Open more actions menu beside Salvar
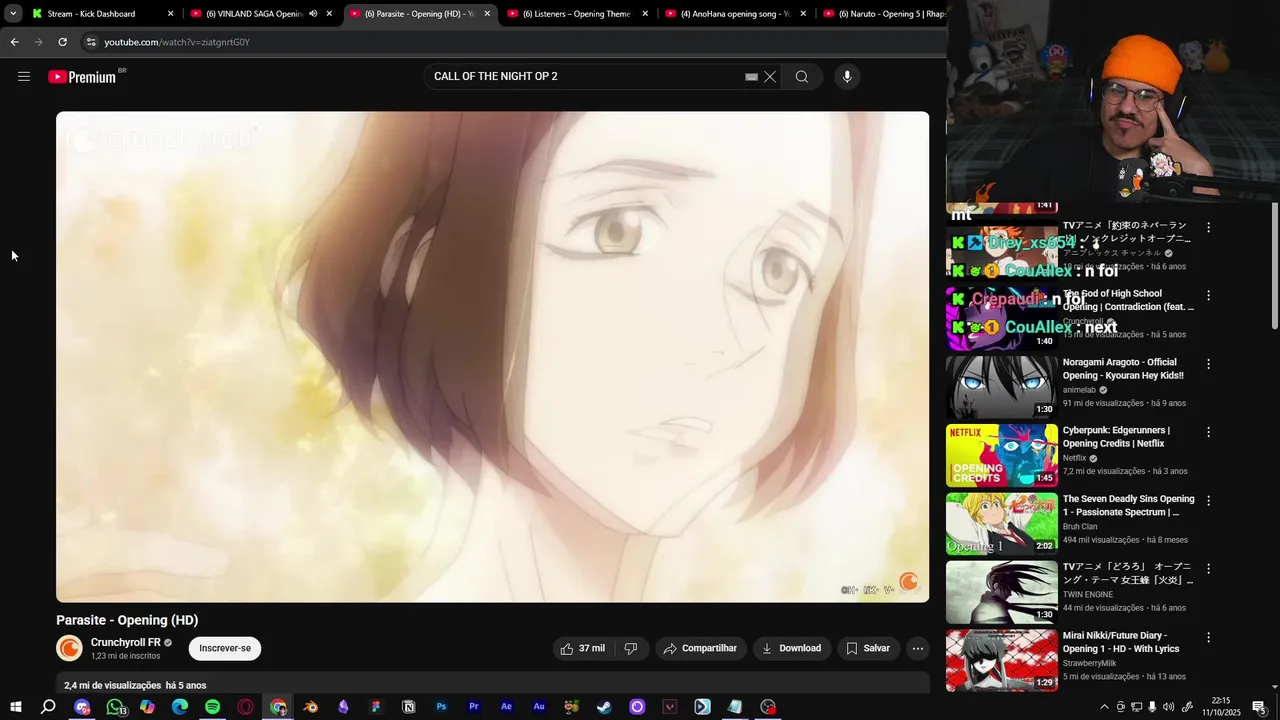The height and width of the screenshot is (720, 1280). pyautogui.click(x=917, y=648)
